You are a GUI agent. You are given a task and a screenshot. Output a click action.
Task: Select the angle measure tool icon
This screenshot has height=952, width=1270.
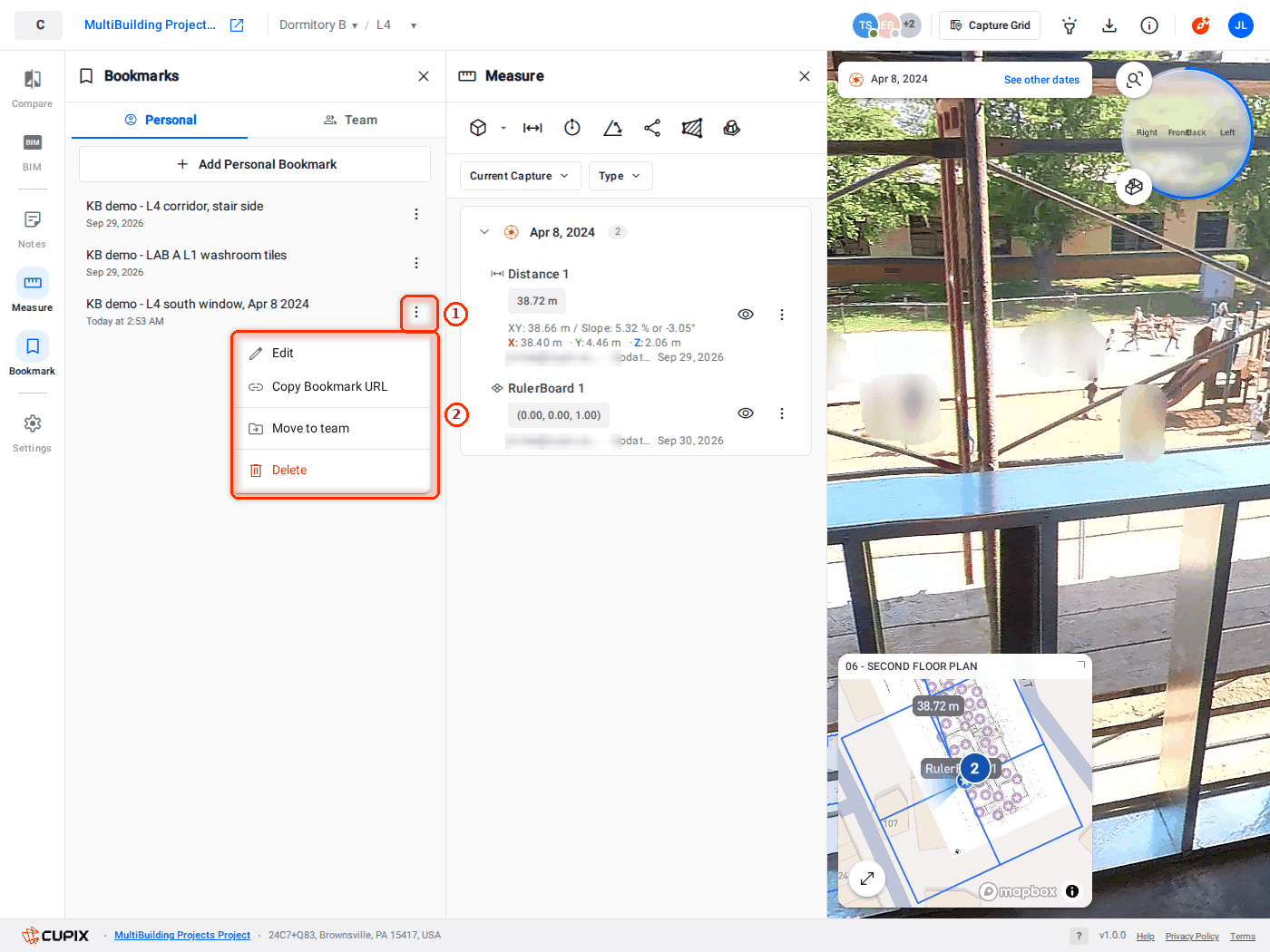(612, 128)
